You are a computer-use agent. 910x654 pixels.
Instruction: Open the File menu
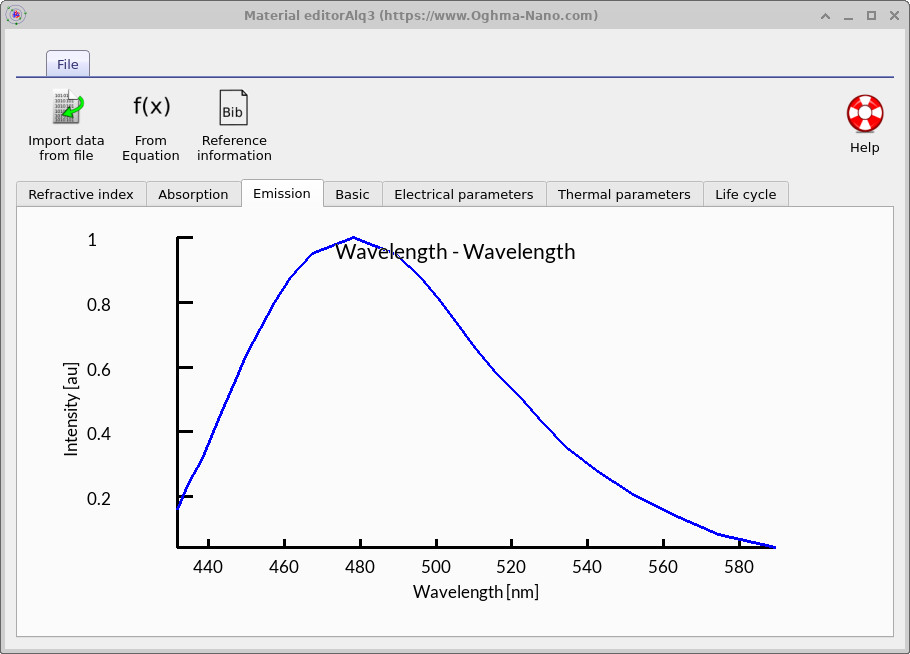coord(67,63)
